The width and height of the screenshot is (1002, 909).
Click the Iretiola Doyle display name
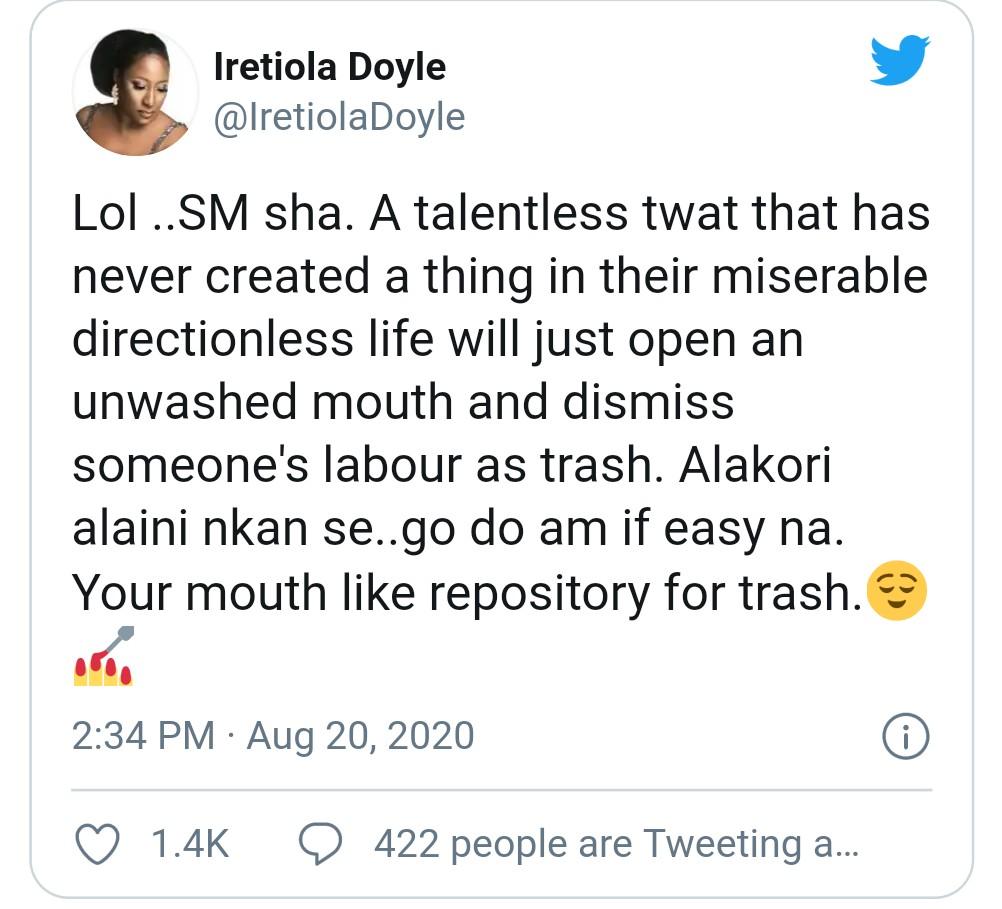pos(330,67)
